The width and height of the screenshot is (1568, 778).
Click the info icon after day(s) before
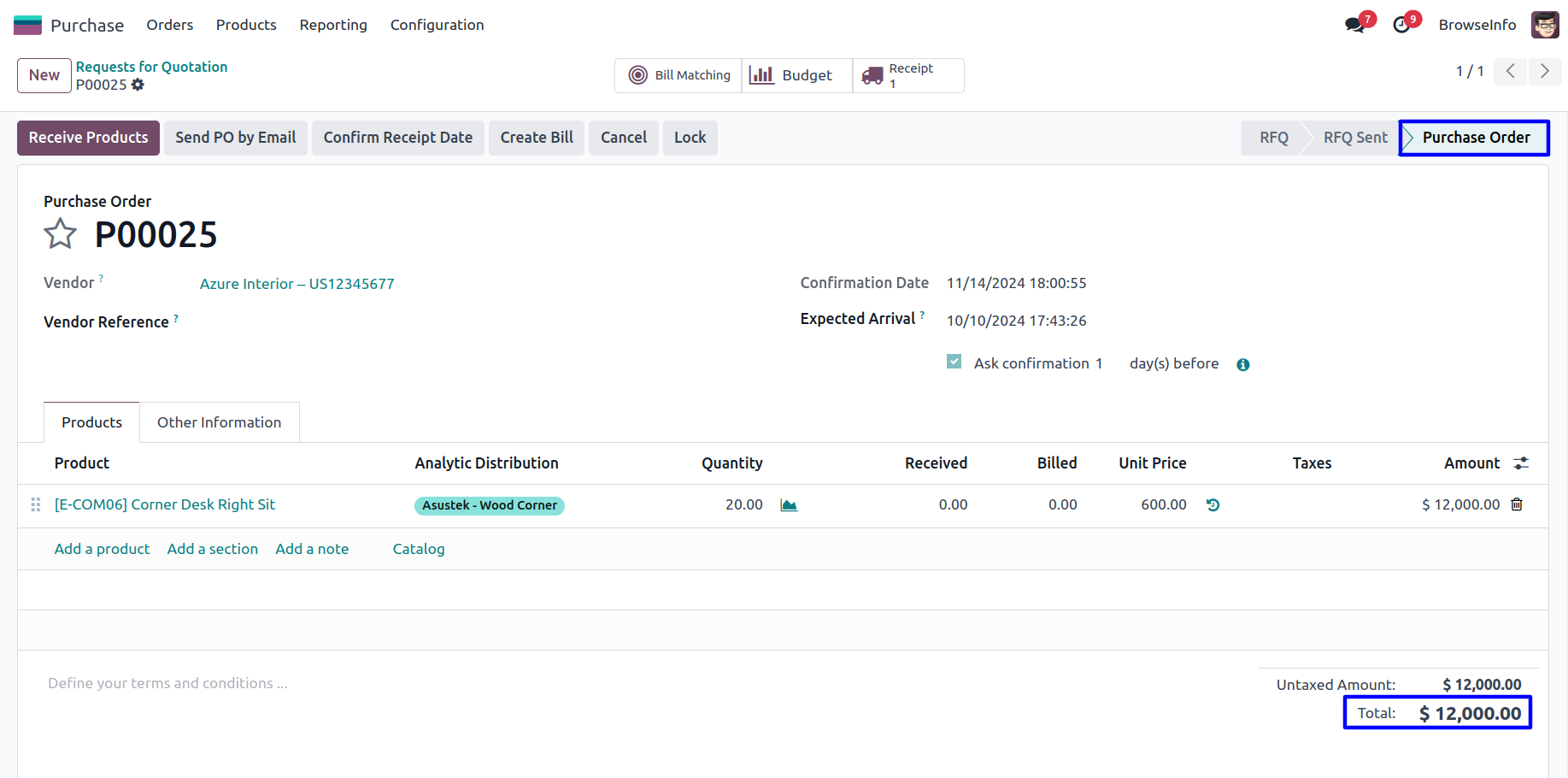1243,364
